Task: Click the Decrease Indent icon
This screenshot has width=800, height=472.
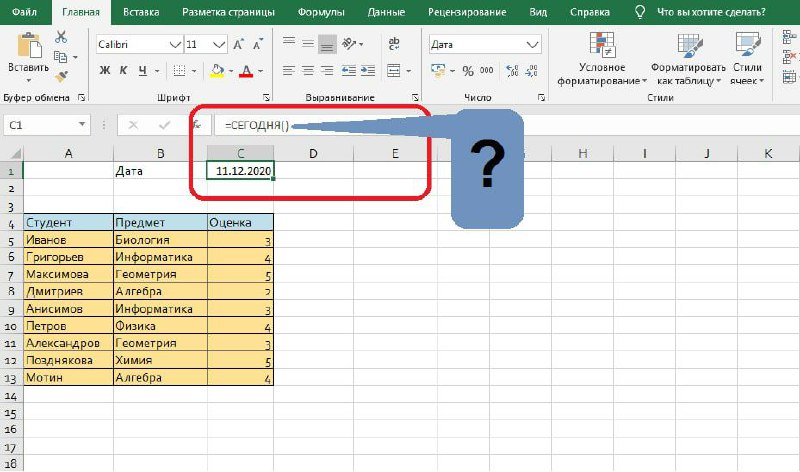Action: point(349,70)
